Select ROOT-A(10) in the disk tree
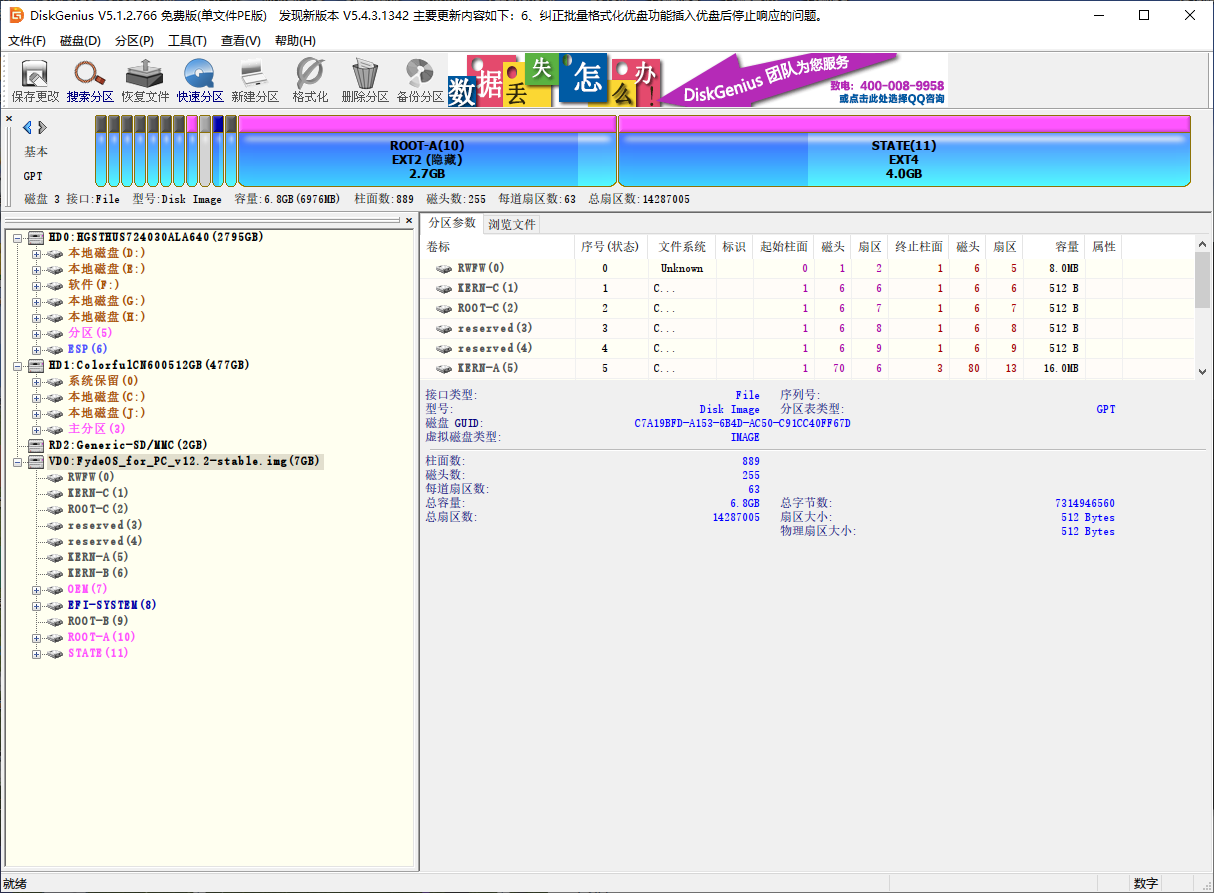 click(x=101, y=637)
